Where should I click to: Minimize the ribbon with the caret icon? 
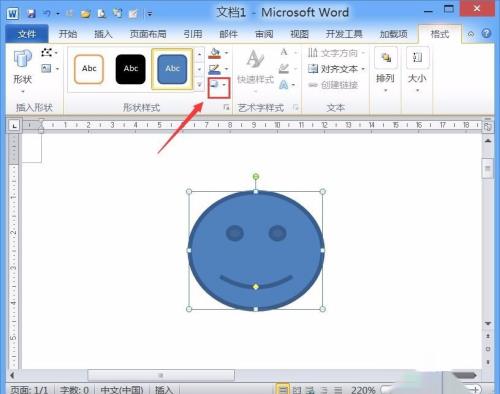point(471,34)
